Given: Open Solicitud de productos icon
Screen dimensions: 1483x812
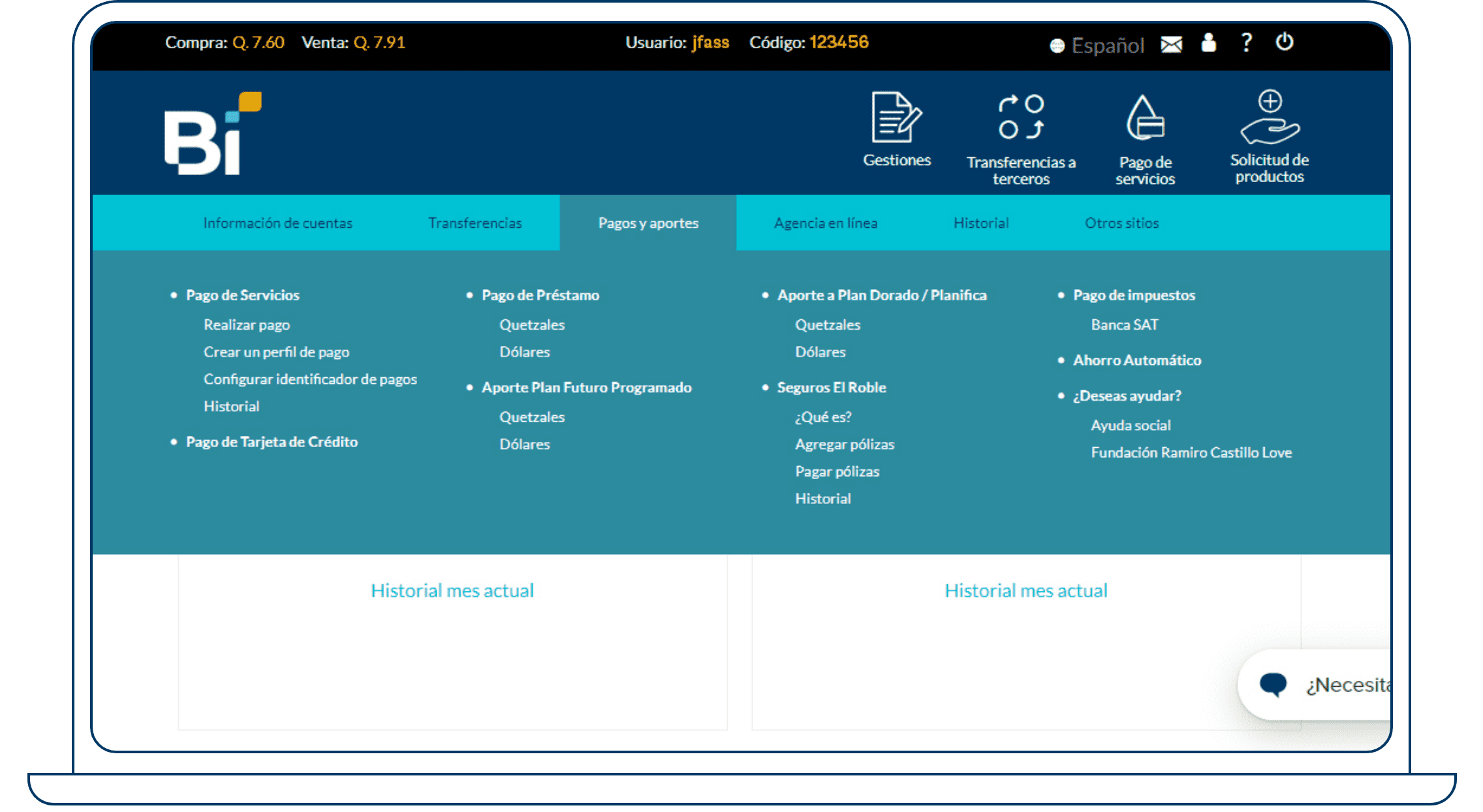Looking at the screenshot, I should [x=1270, y=116].
